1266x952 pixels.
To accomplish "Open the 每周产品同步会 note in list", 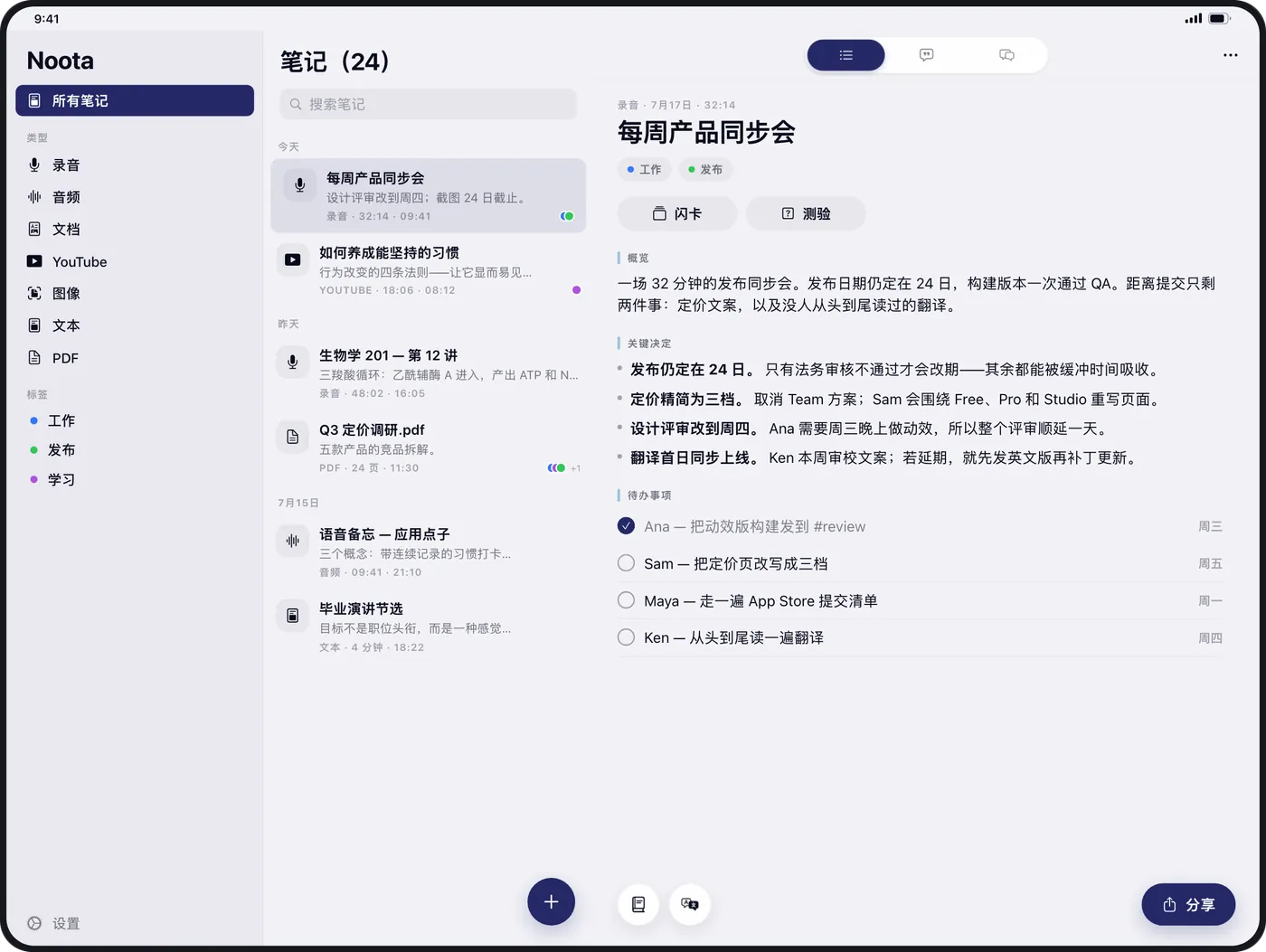I will point(429,195).
